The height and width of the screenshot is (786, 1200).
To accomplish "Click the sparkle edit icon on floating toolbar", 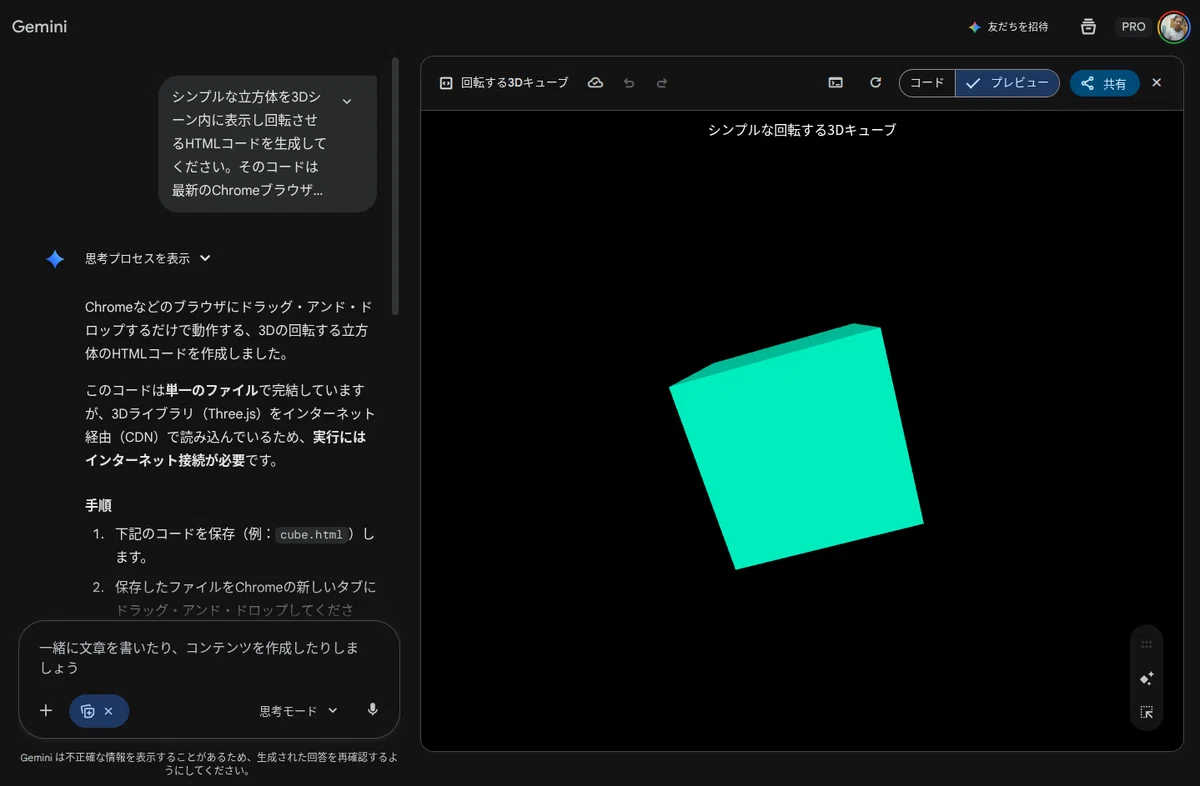I will click(1147, 679).
